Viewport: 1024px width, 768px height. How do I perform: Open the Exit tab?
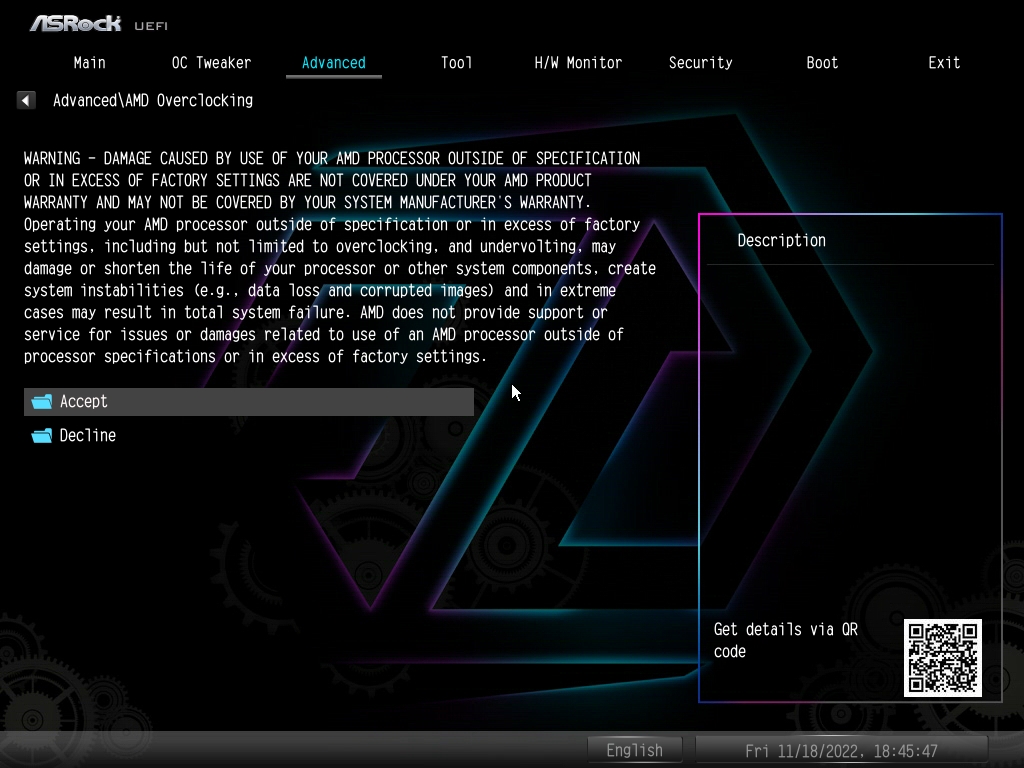[x=944, y=63]
